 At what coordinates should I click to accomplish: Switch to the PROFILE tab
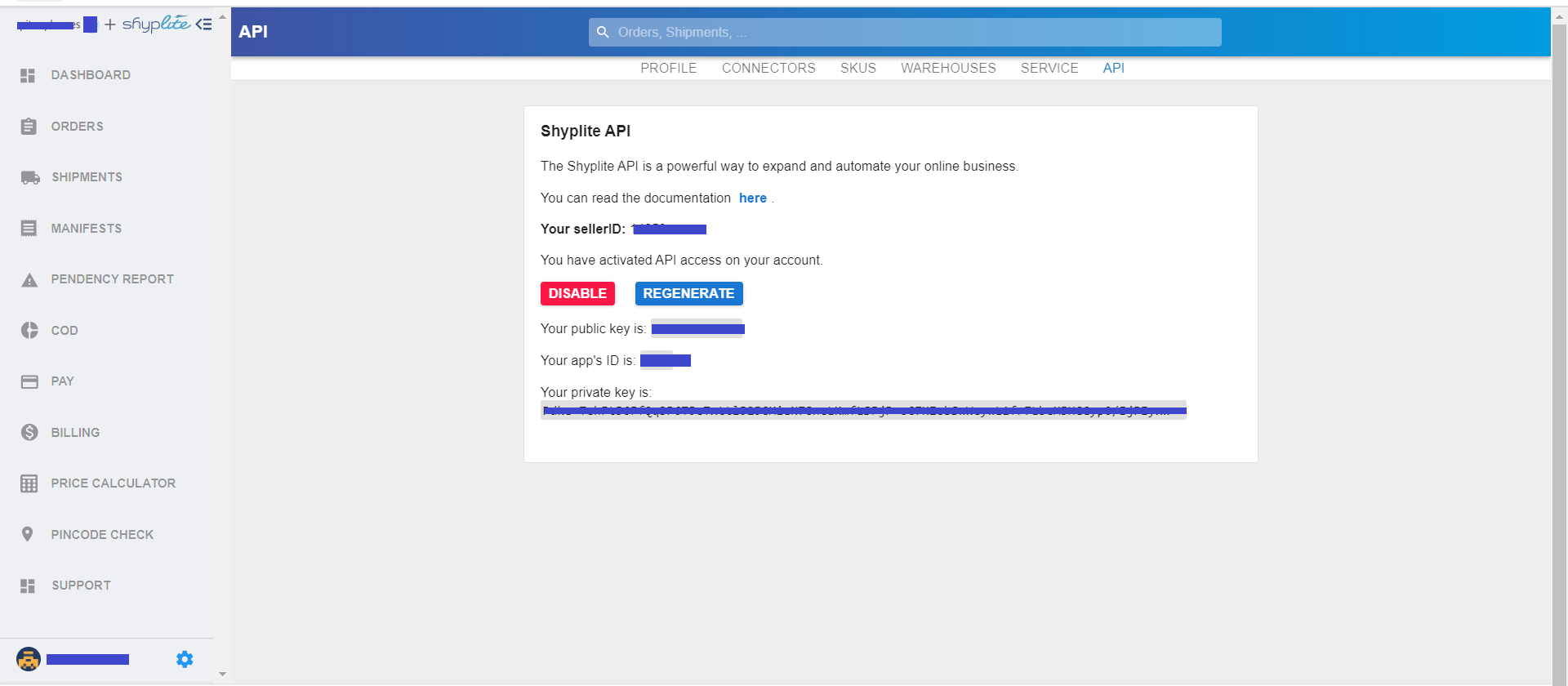point(669,68)
